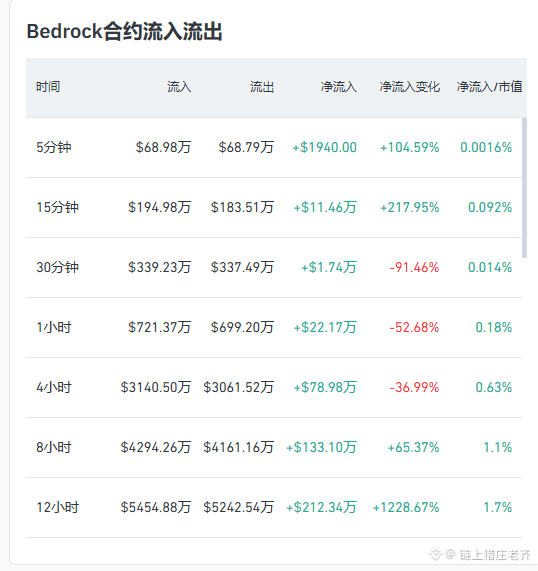The image size is (538, 571).
Task: Click the 净流入 column header
Action: coord(339,87)
